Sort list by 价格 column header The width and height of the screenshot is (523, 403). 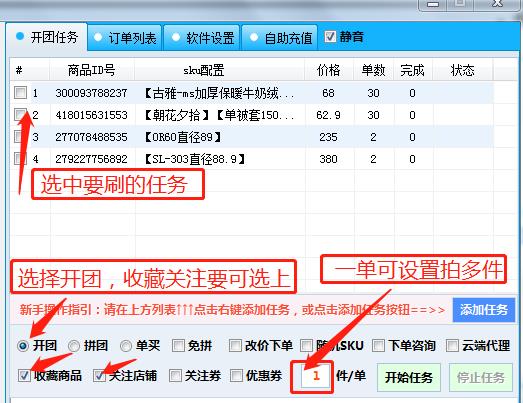tap(329, 70)
